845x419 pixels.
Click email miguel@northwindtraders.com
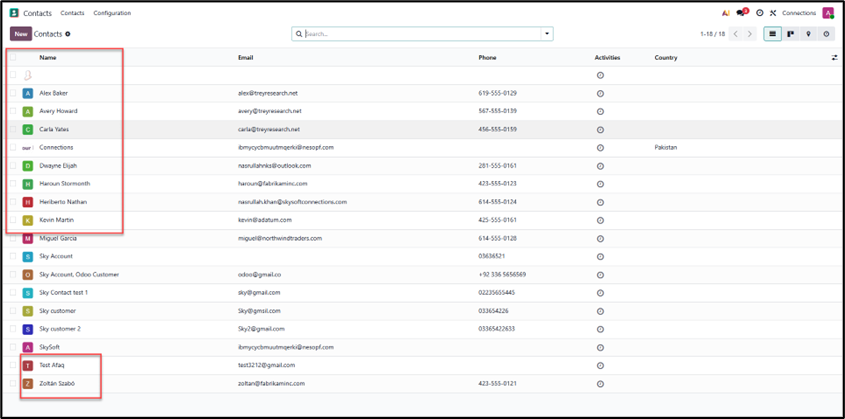(x=280, y=238)
